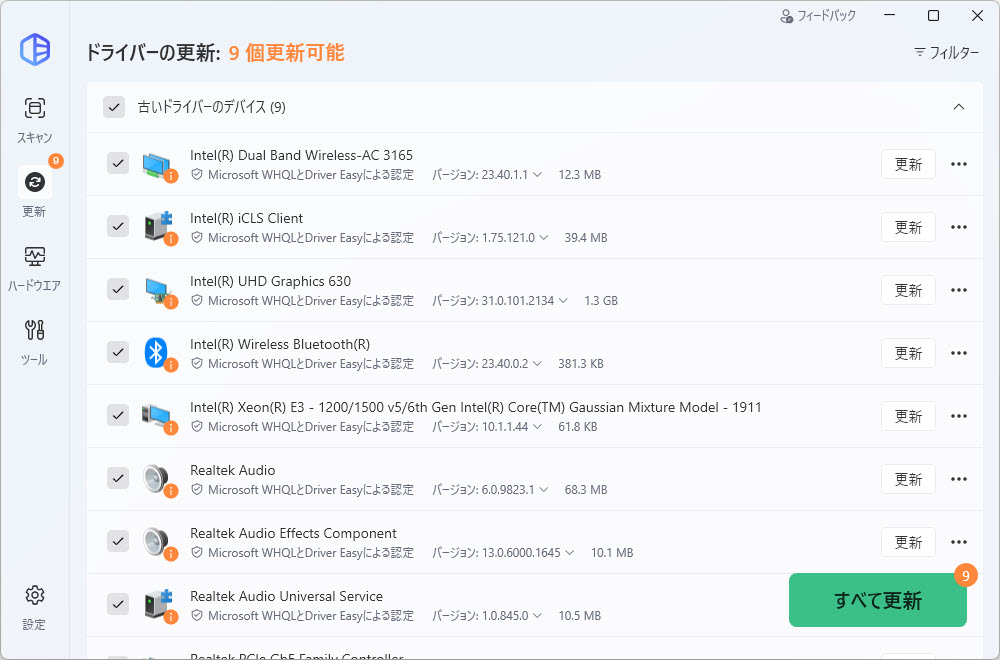The height and width of the screenshot is (660, 1000).
Task: Open the 更新 (Update) sidebar page
Action: click(x=34, y=192)
